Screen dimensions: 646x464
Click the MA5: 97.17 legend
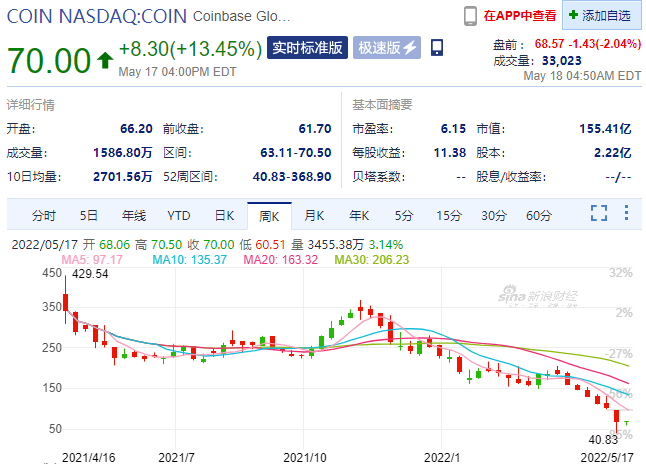[92, 260]
